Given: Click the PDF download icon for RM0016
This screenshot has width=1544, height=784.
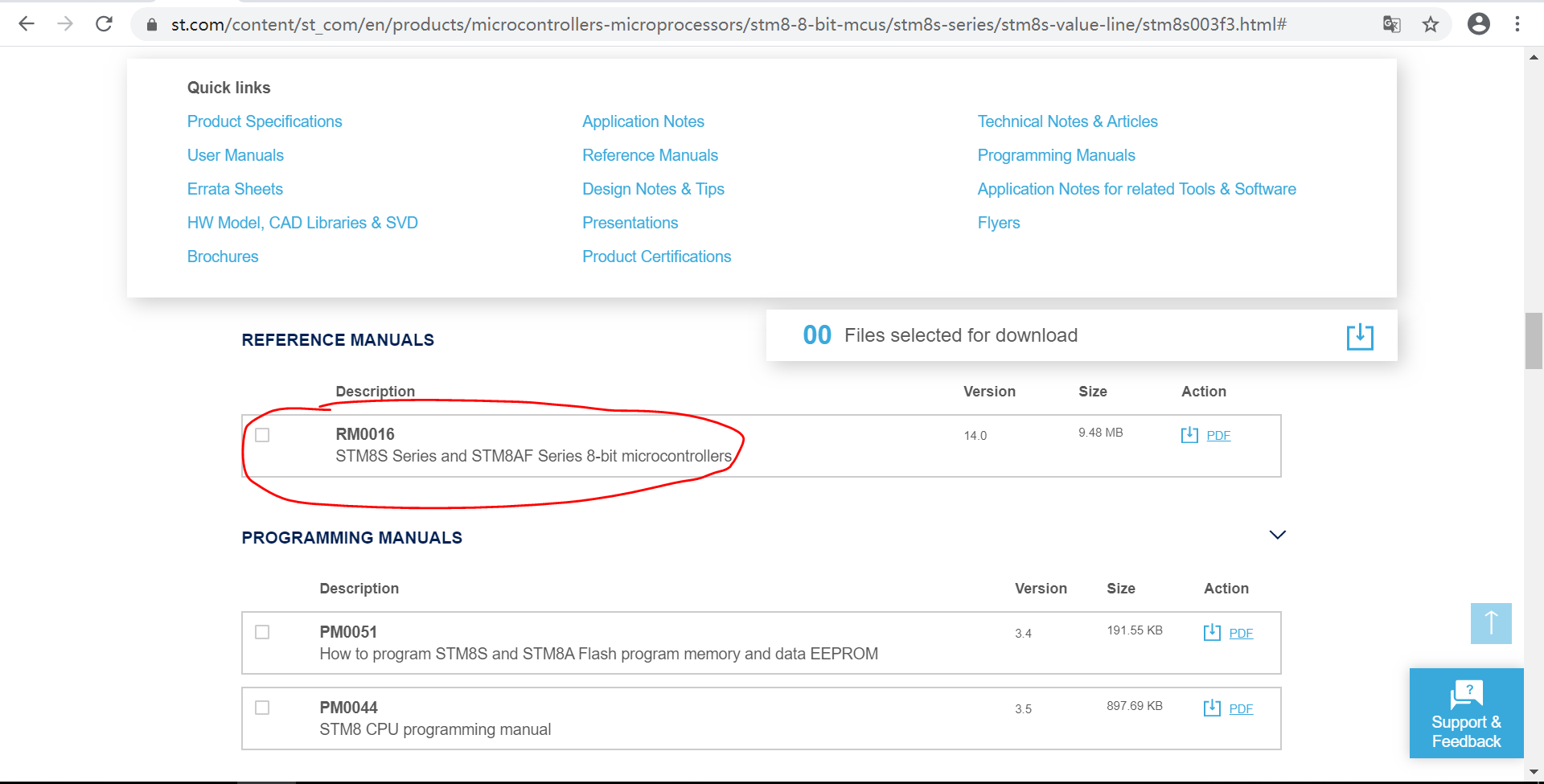Looking at the screenshot, I should [x=1190, y=434].
